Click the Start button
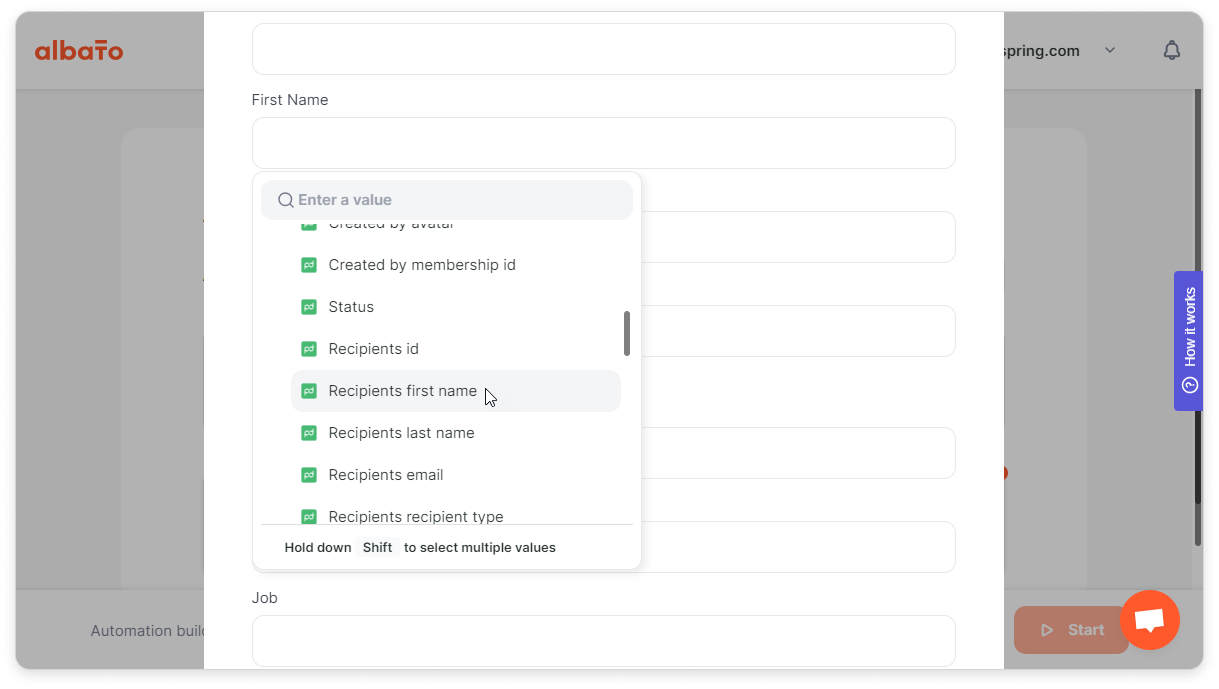Screen dimensions: 1219x689 (1071, 630)
